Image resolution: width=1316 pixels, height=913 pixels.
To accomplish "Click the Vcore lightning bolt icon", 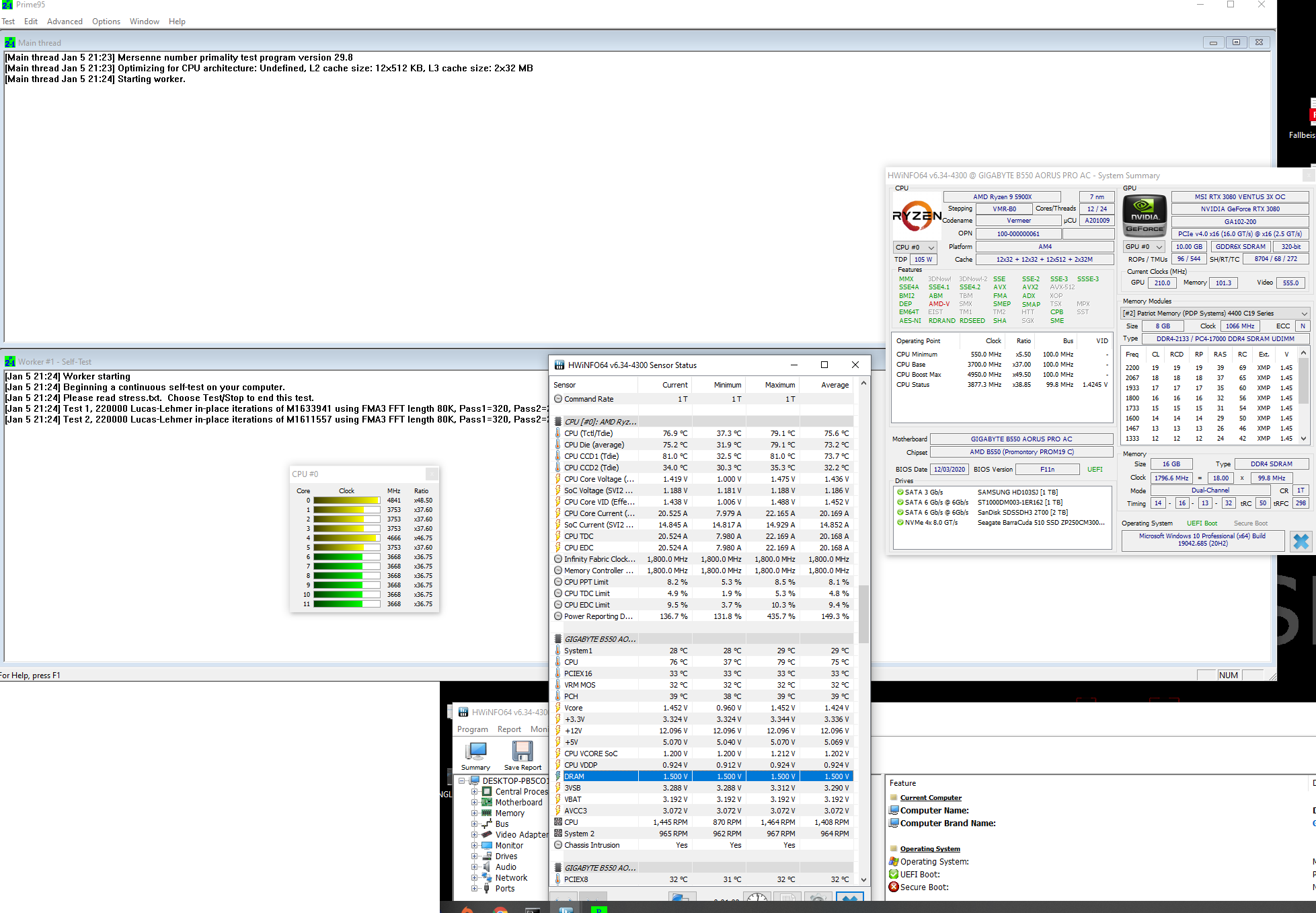I will coord(558,708).
